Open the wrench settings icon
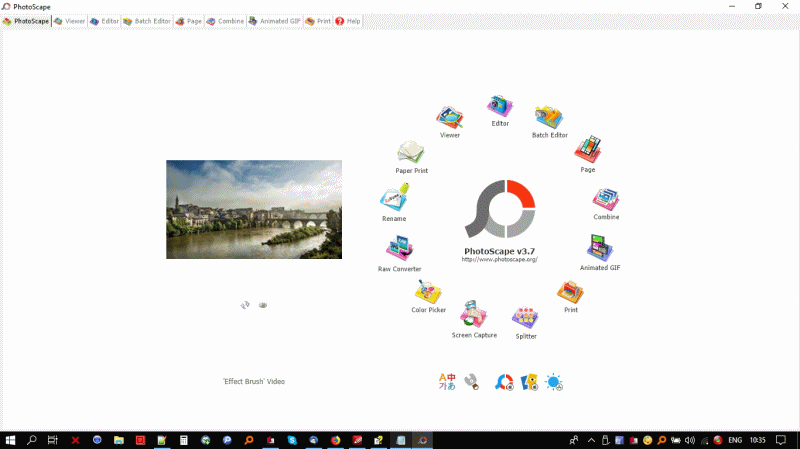The image size is (800, 449). [472, 382]
